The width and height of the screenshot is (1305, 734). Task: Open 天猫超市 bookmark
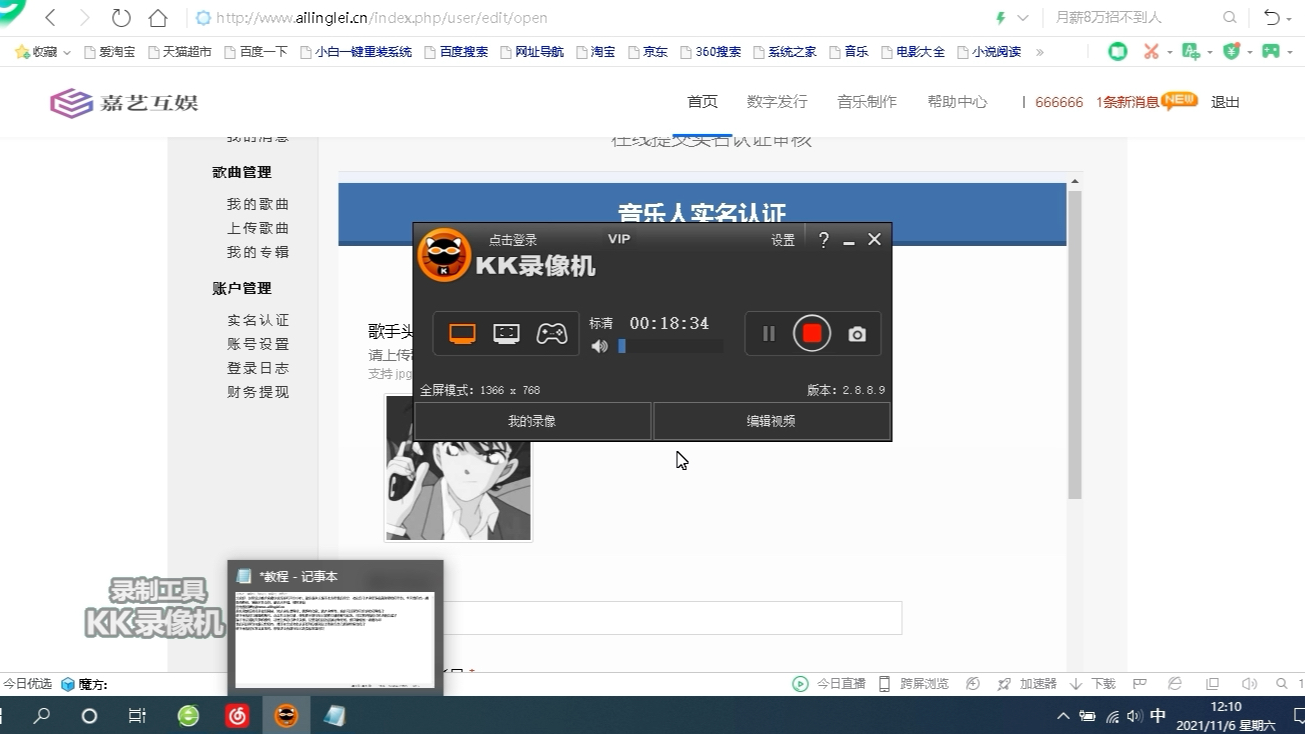click(180, 52)
